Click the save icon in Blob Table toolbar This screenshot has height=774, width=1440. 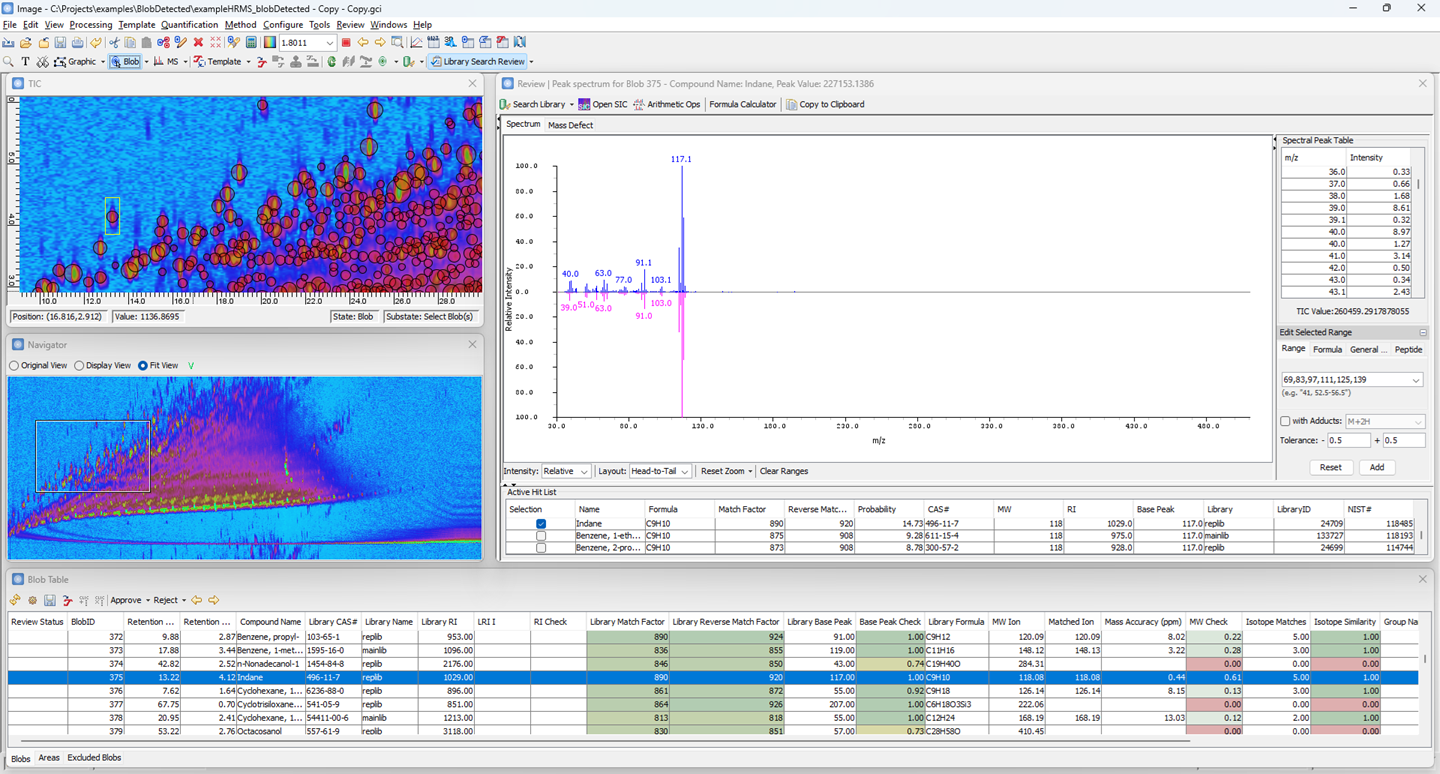click(x=49, y=600)
